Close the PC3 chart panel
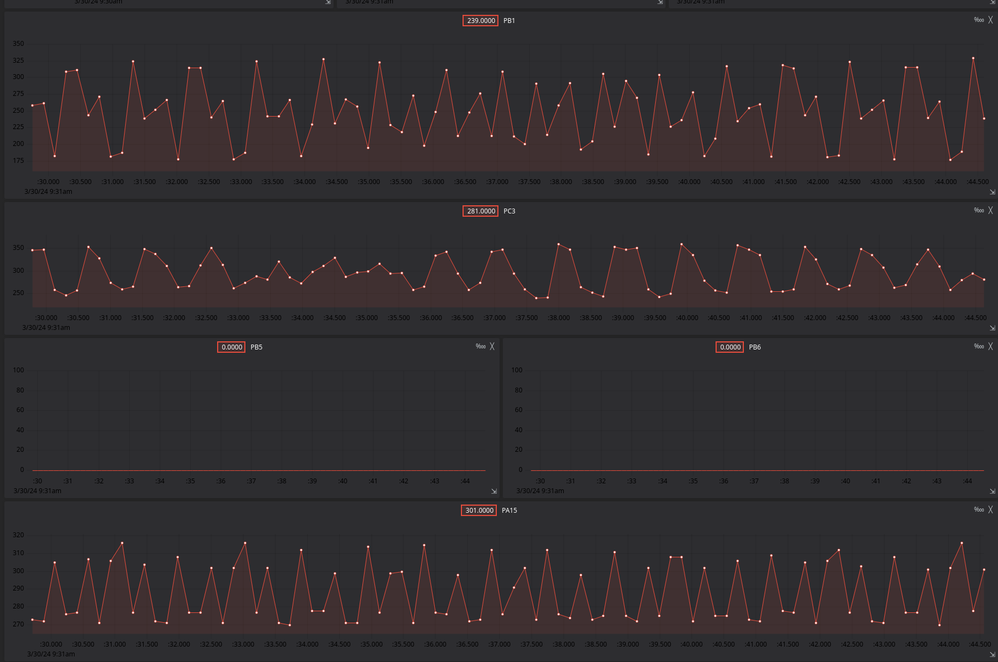The image size is (998, 662). (x=990, y=211)
